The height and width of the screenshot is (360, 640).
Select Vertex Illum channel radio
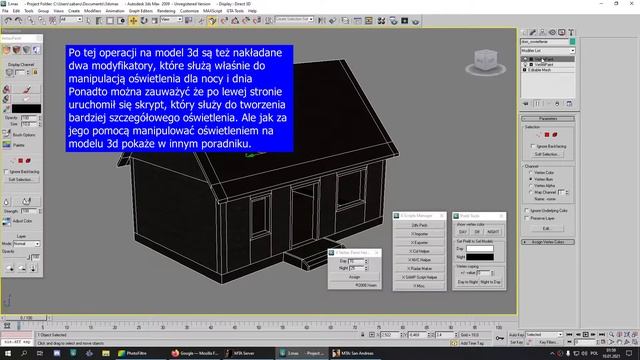(x=531, y=179)
